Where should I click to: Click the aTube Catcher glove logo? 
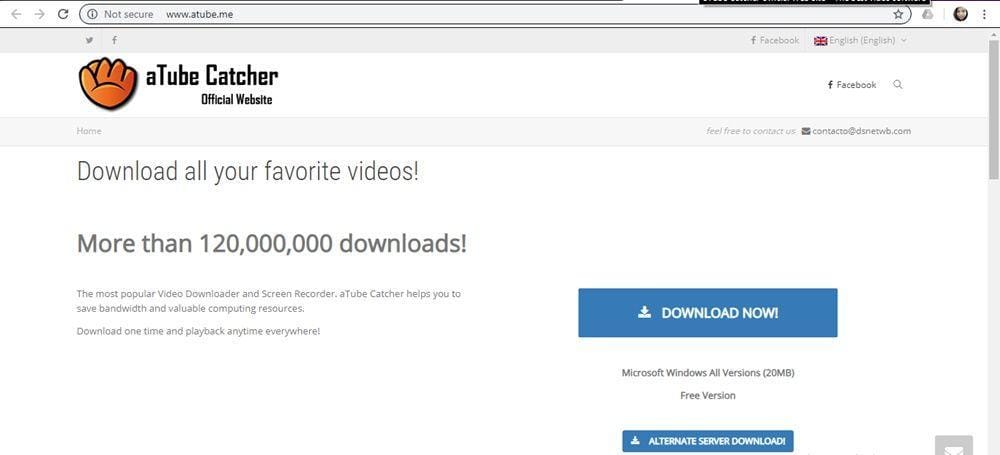[x=108, y=84]
